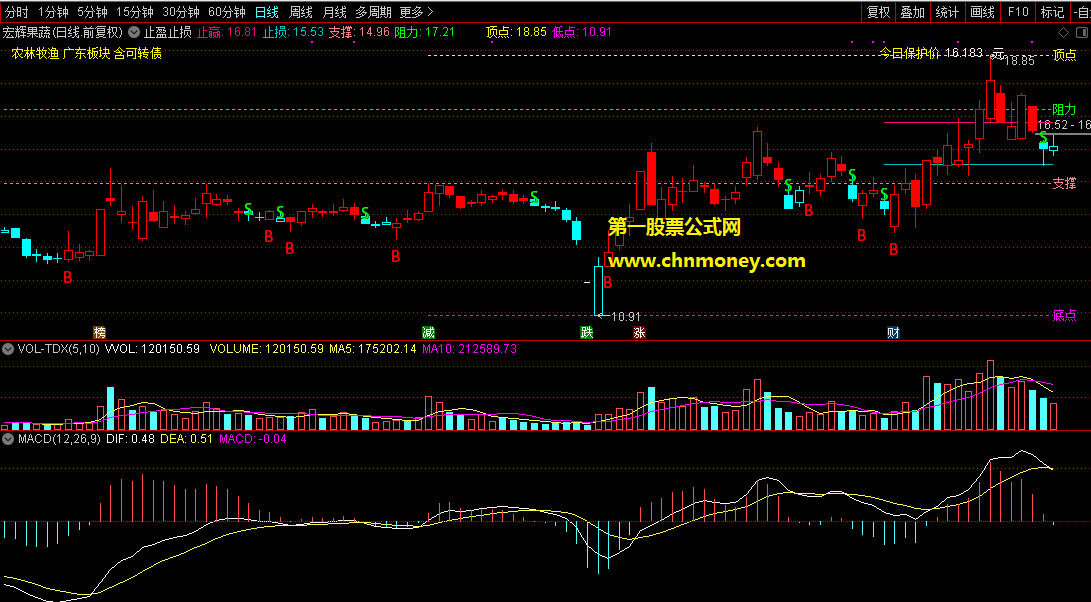The image size is (1091, 602).
Task: Select the 月线 monthly chart tab
Action: point(335,12)
